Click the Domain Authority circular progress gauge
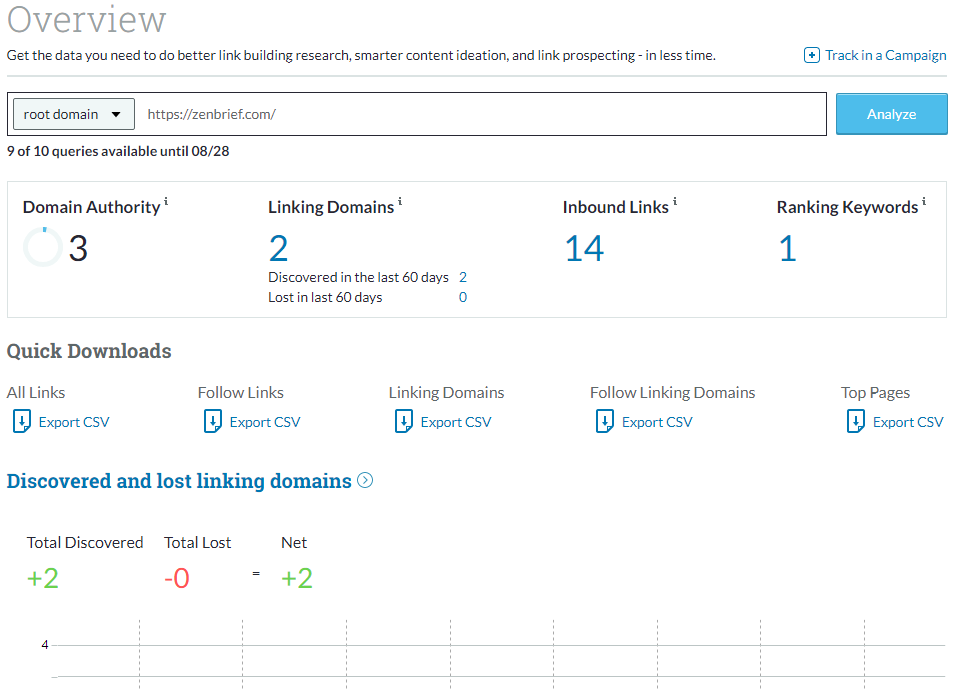973x691 pixels. click(x=43, y=247)
